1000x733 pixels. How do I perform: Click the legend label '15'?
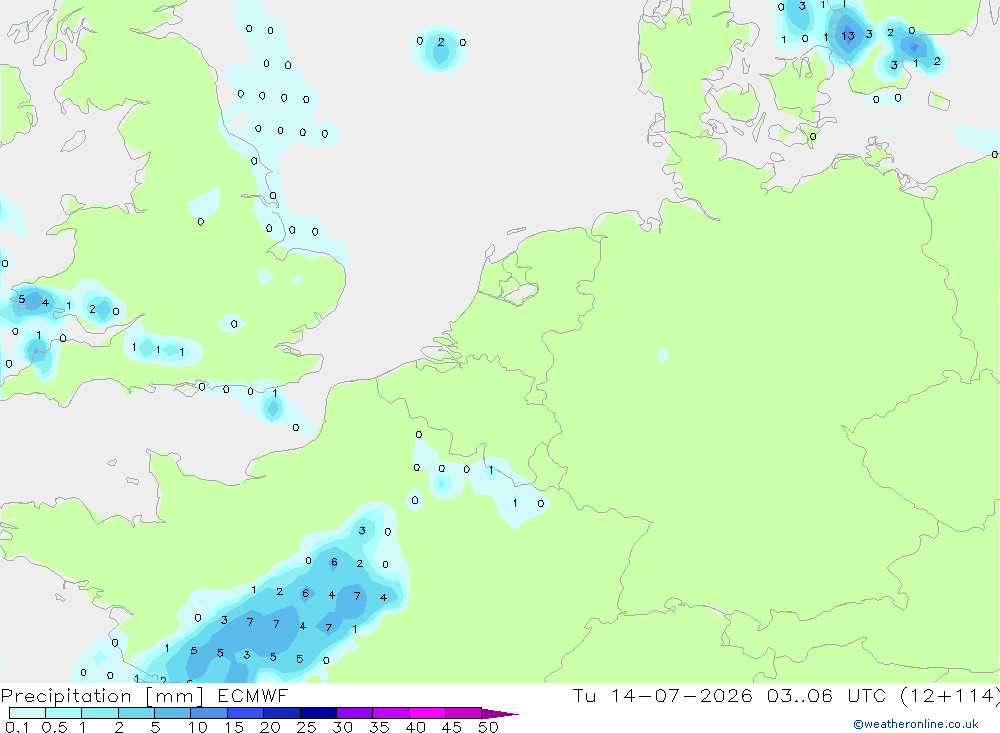tap(234, 727)
